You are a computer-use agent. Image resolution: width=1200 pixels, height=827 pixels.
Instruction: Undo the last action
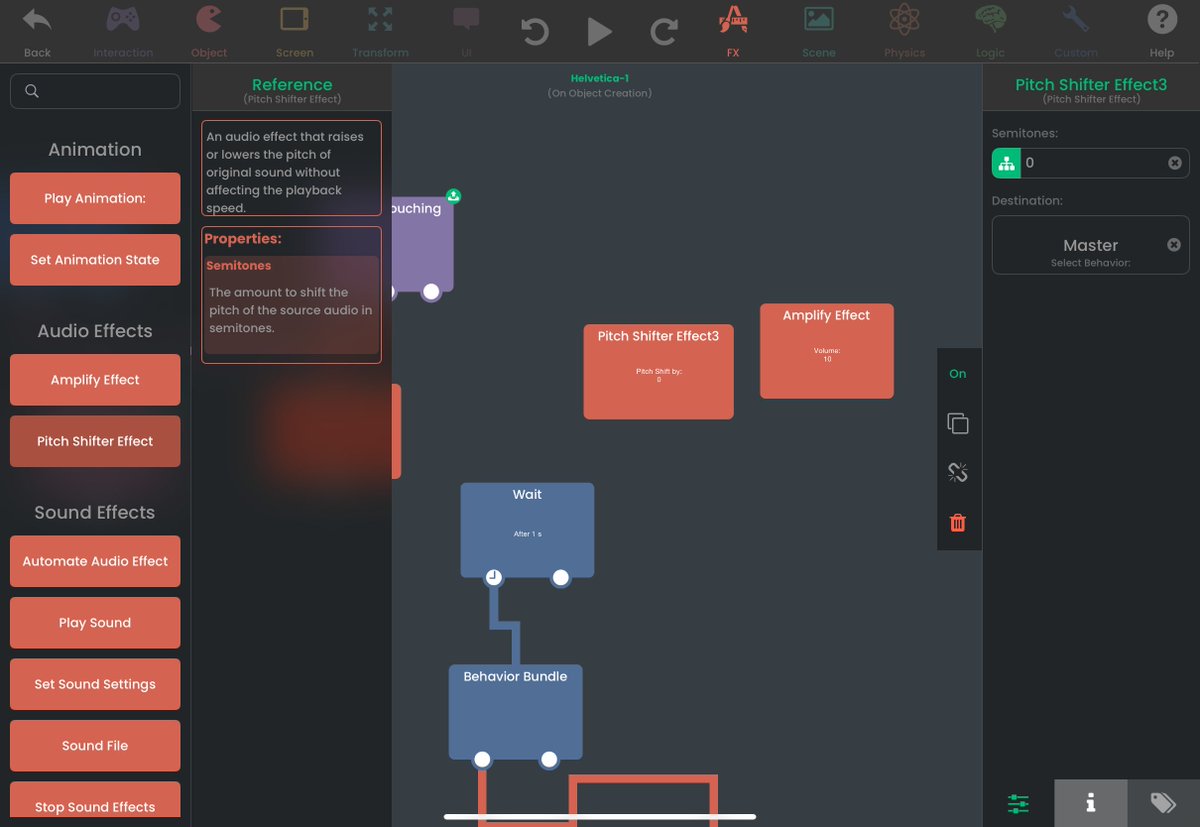click(535, 31)
